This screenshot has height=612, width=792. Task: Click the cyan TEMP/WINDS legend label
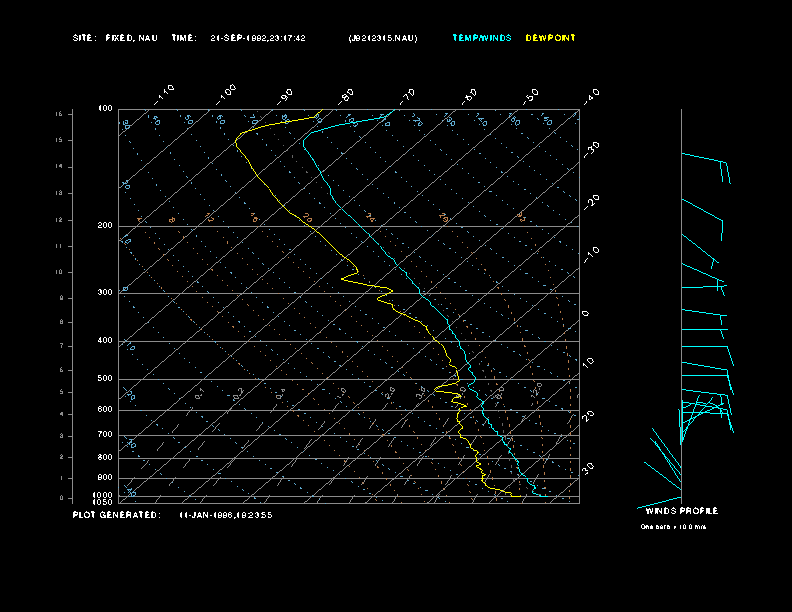point(481,38)
